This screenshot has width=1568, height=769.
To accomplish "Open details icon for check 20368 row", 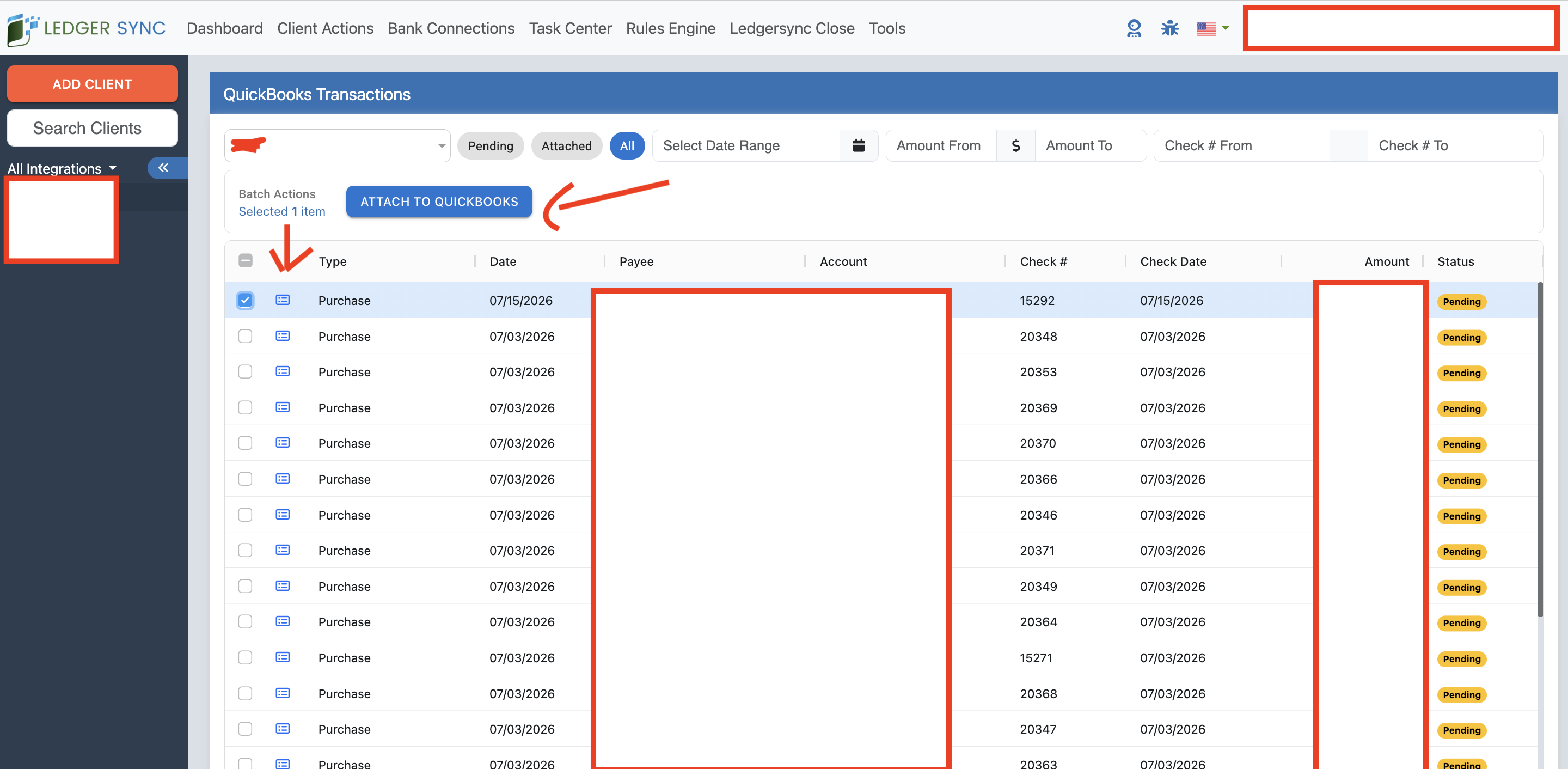I will [x=283, y=693].
